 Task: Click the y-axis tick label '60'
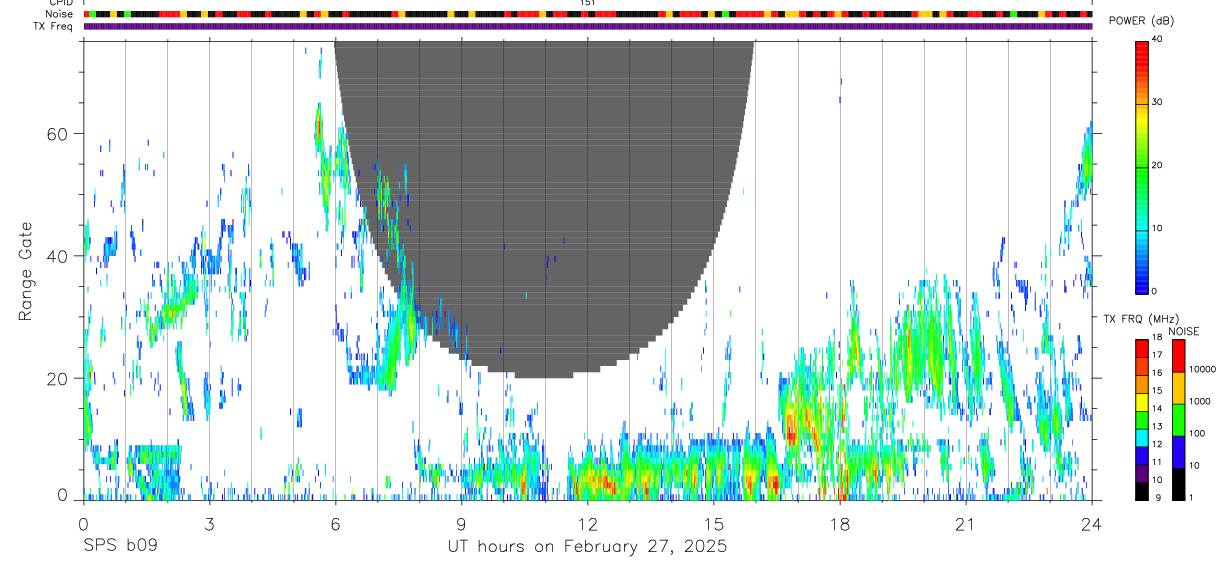tap(57, 134)
